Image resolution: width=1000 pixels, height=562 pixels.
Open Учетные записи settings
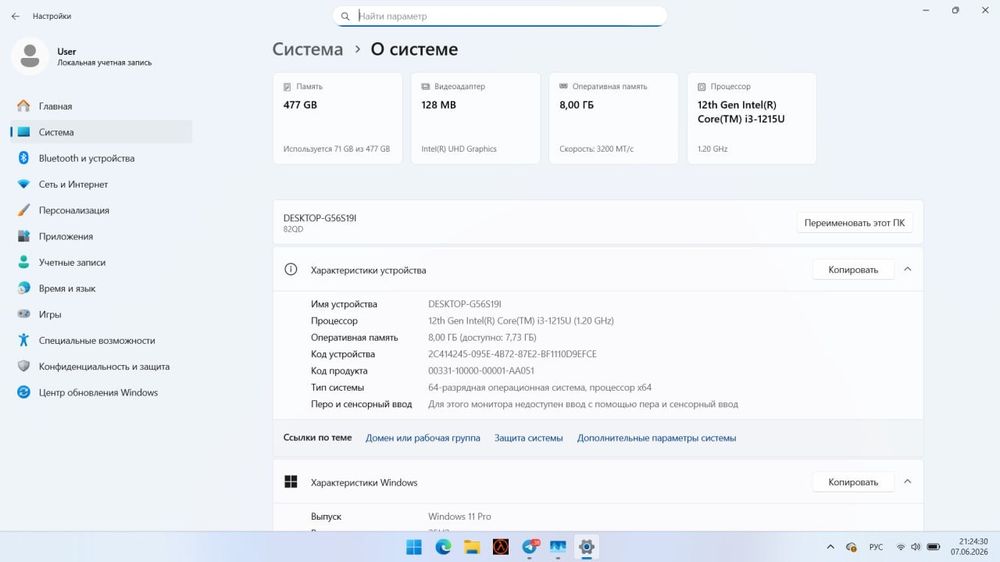point(101,262)
